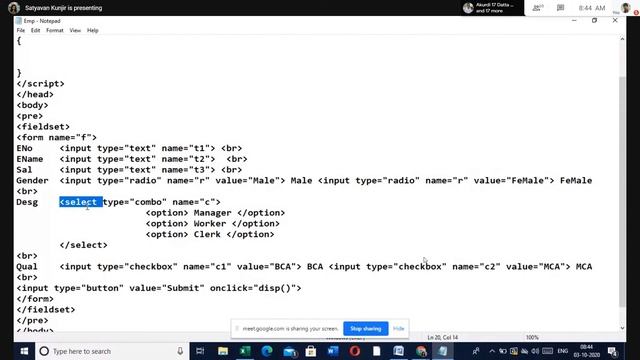Click the Desg label text
Screen dimensions: 640x360
coord(27,202)
